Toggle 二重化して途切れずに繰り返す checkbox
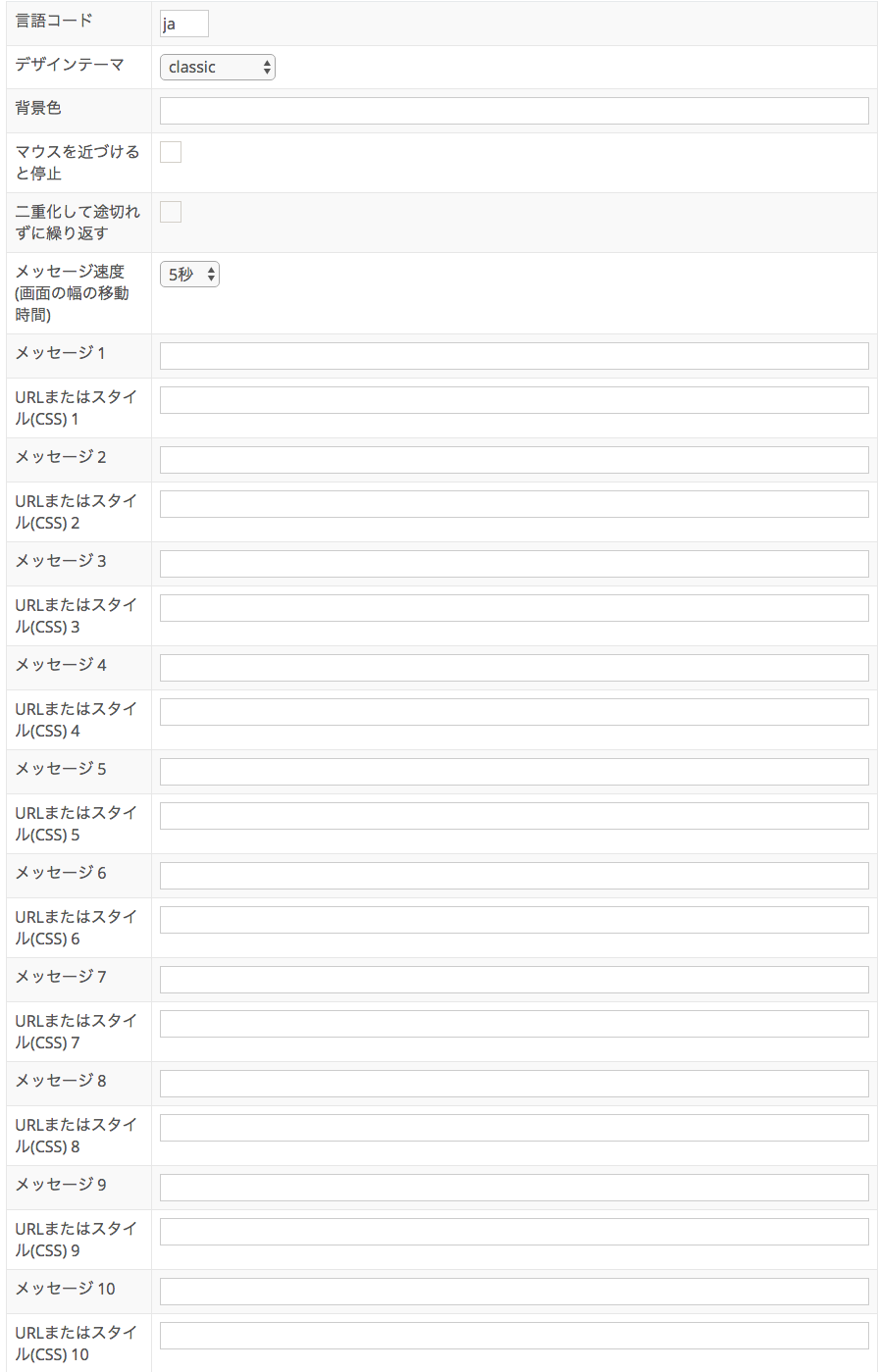This screenshot has width=878, height=1372. (171, 212)
